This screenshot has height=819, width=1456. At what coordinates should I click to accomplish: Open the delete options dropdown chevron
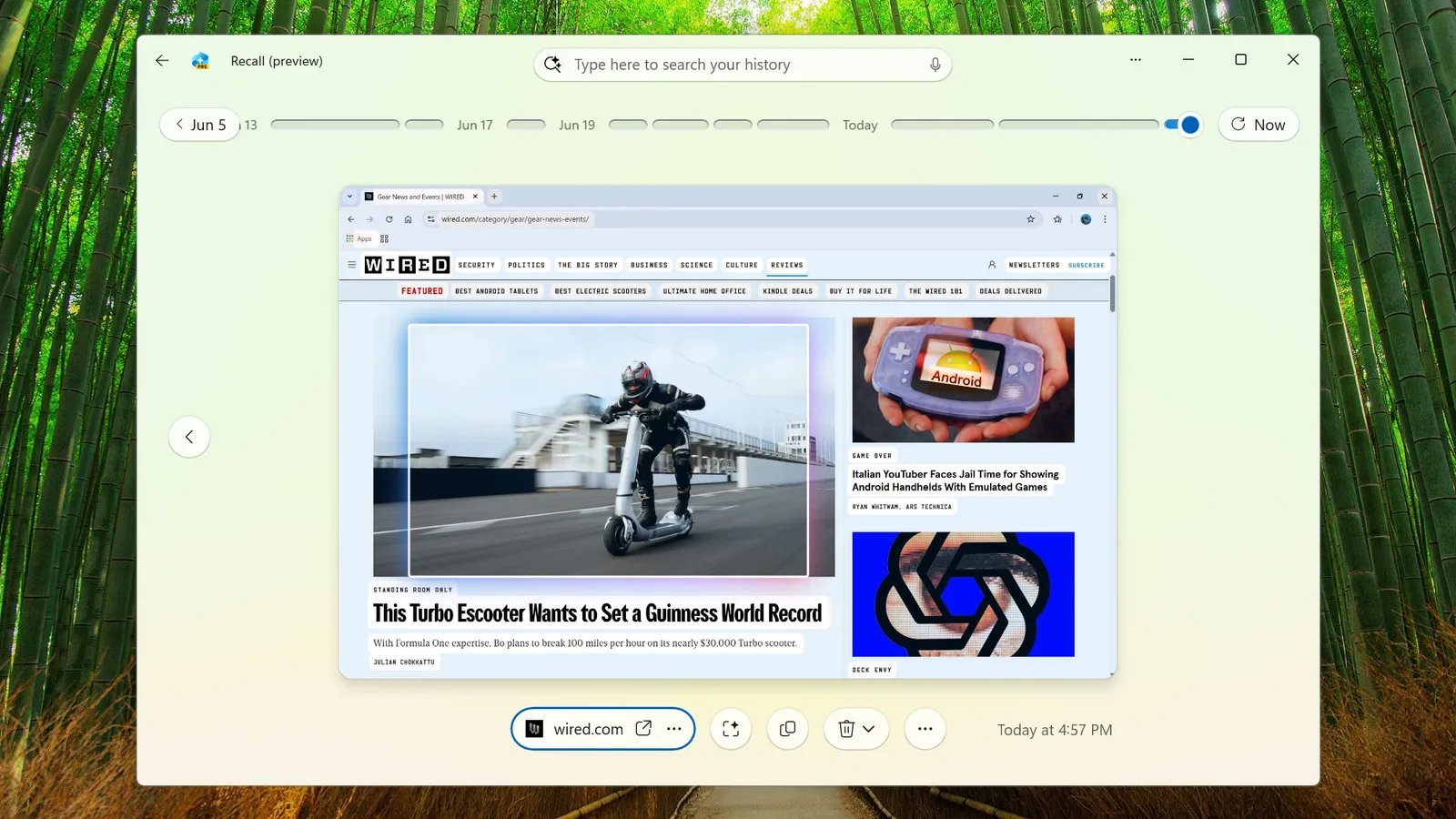click(x=869, y=729)
